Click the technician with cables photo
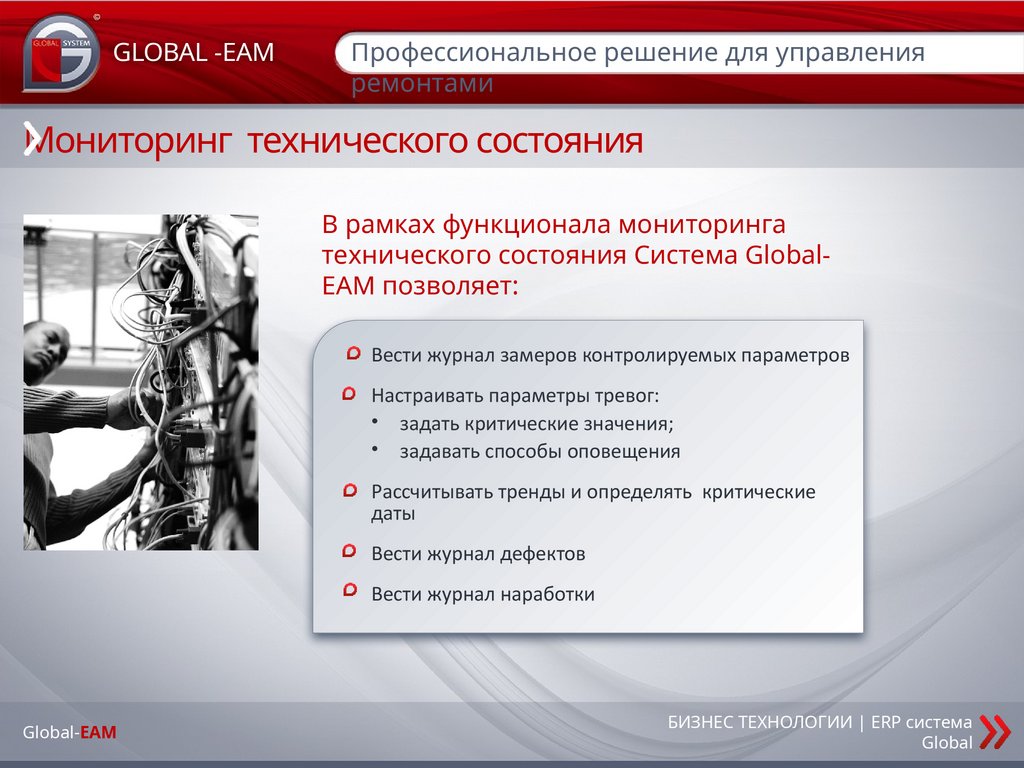This screenshot has height=768, width=1024. [x=141, y=382]
